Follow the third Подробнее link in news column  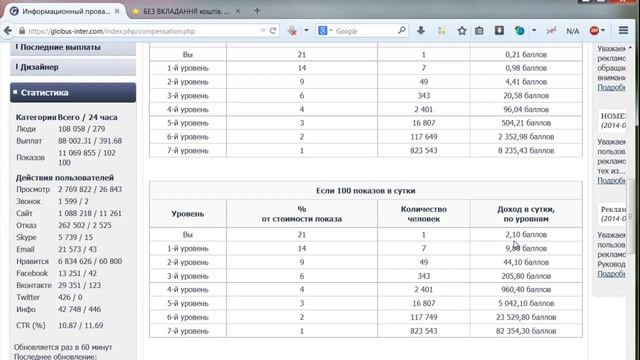611,274
